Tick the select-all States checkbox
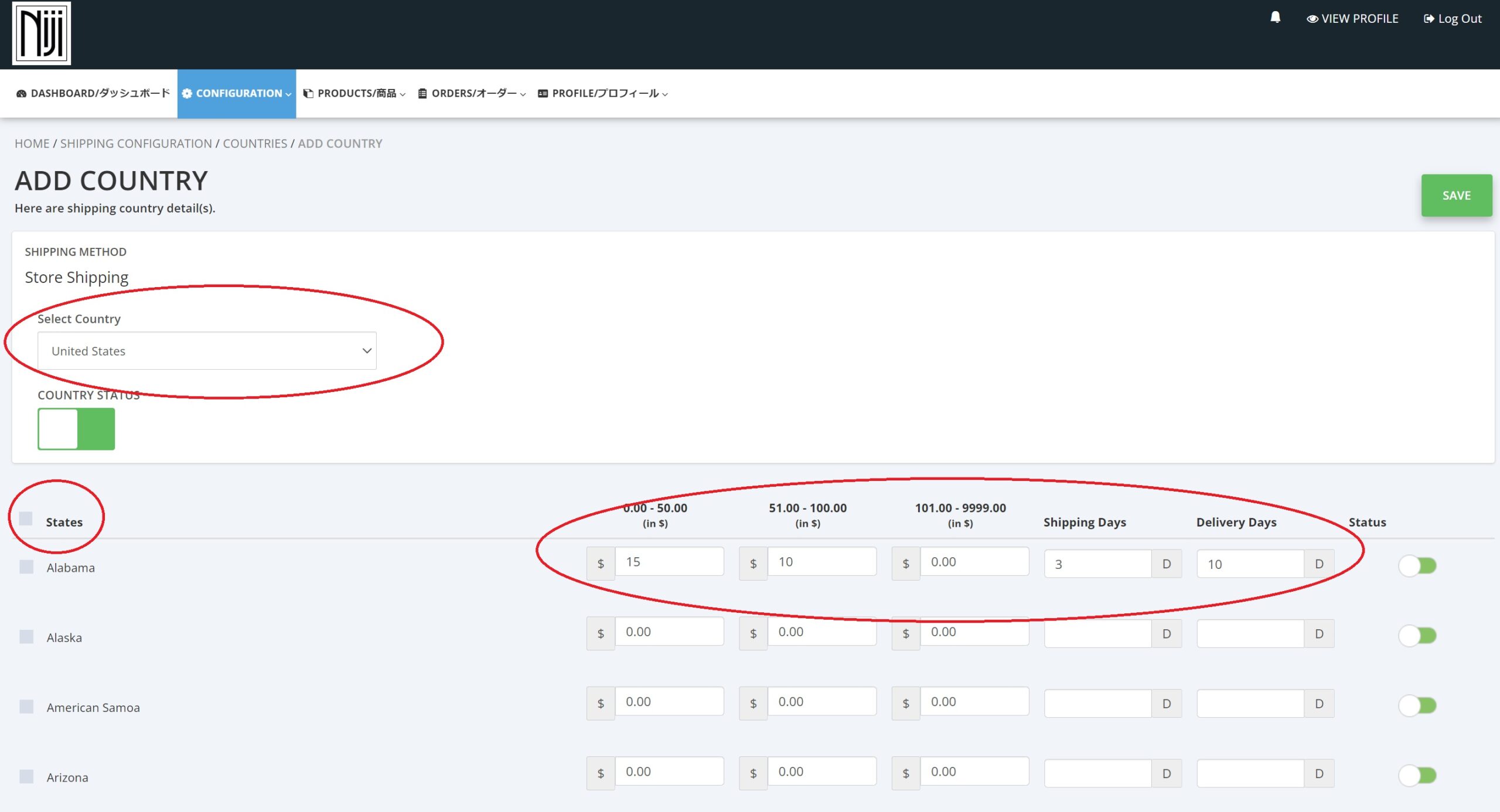The image size is (1500, 812). point(26,518)
